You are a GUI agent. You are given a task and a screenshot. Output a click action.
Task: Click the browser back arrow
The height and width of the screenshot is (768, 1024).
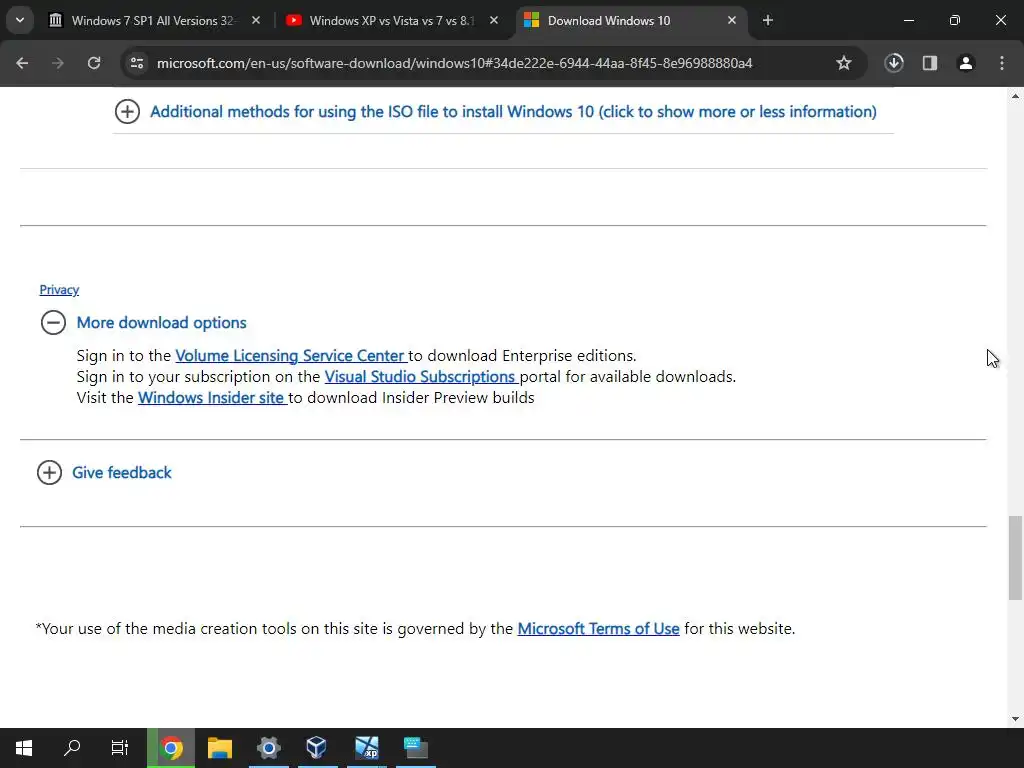[x=22, y=63]
